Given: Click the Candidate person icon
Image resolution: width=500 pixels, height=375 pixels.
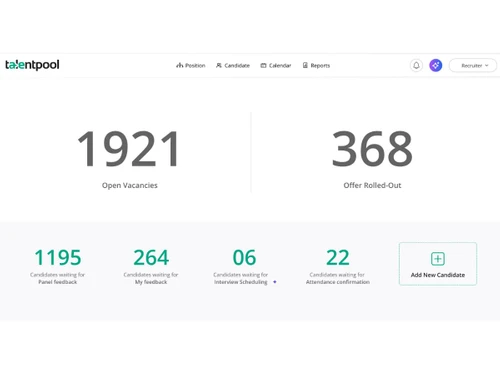Looking at the screenshot, I should (x=219, y=65).
